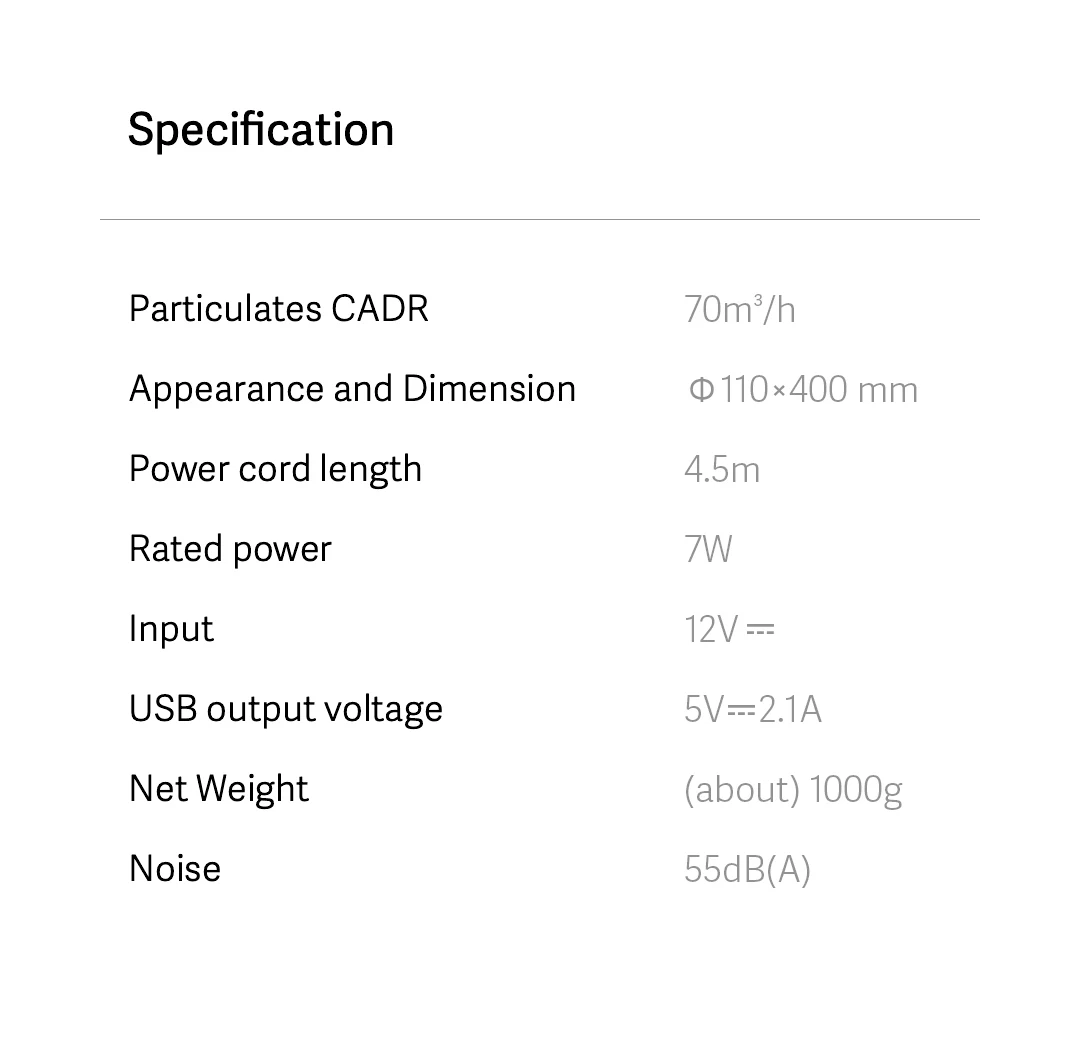Click the 55dB(A) noise value

tap(747, 870)
